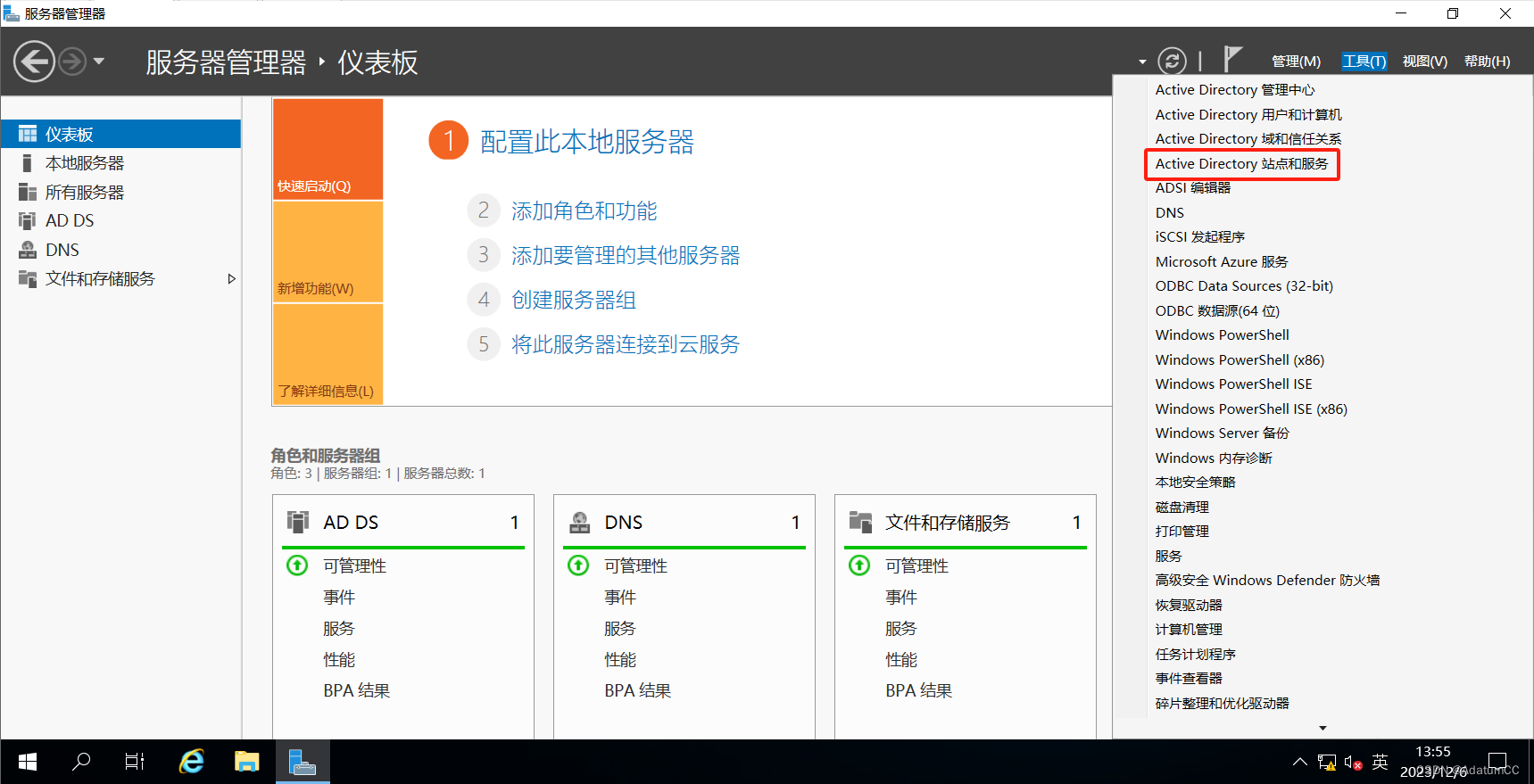Choose Windows Server 备份 menu entry

coord(1223,433)
